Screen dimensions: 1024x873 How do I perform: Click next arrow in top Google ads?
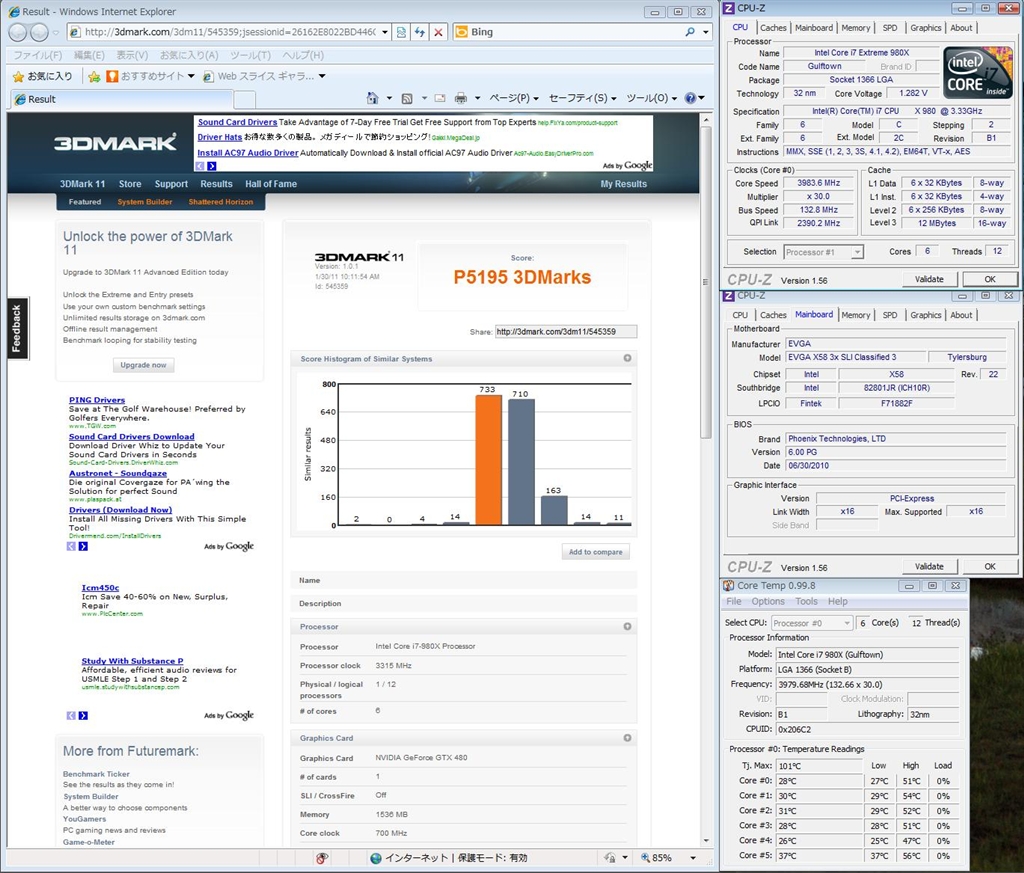(x=212, y=167)
